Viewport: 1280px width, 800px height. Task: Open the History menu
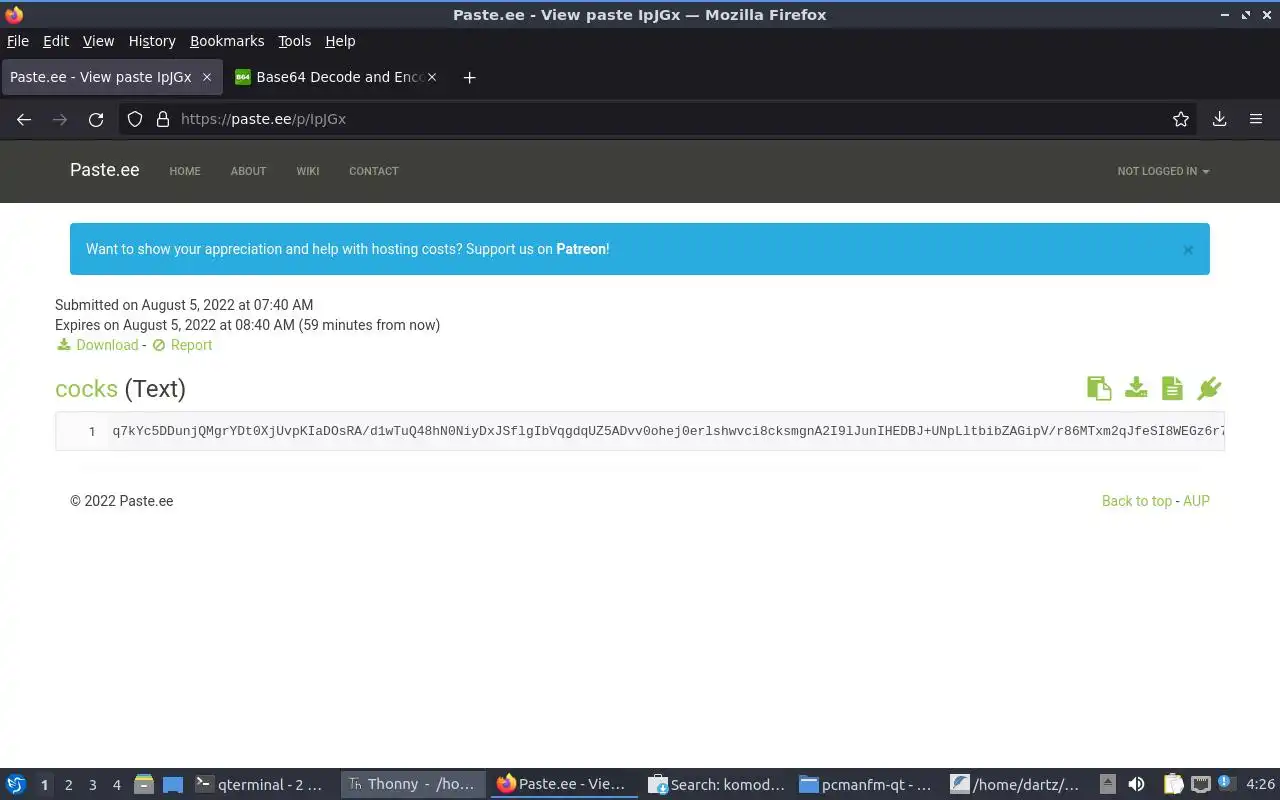[x=152, y=41]
